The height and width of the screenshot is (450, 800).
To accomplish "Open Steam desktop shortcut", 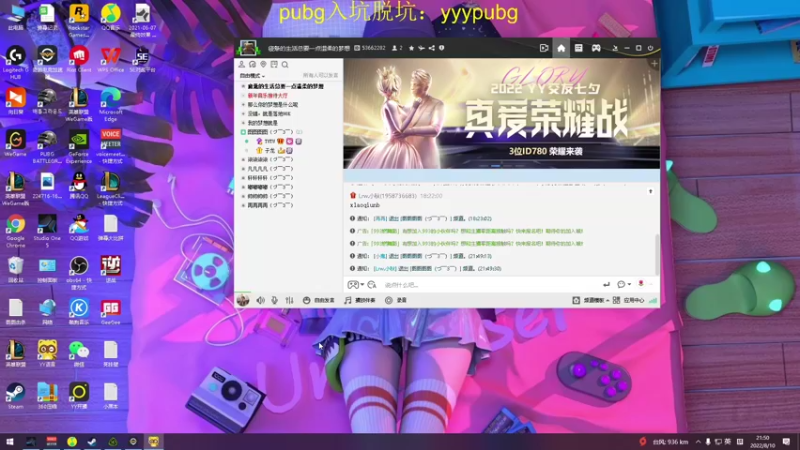I will tap(15, 396).
